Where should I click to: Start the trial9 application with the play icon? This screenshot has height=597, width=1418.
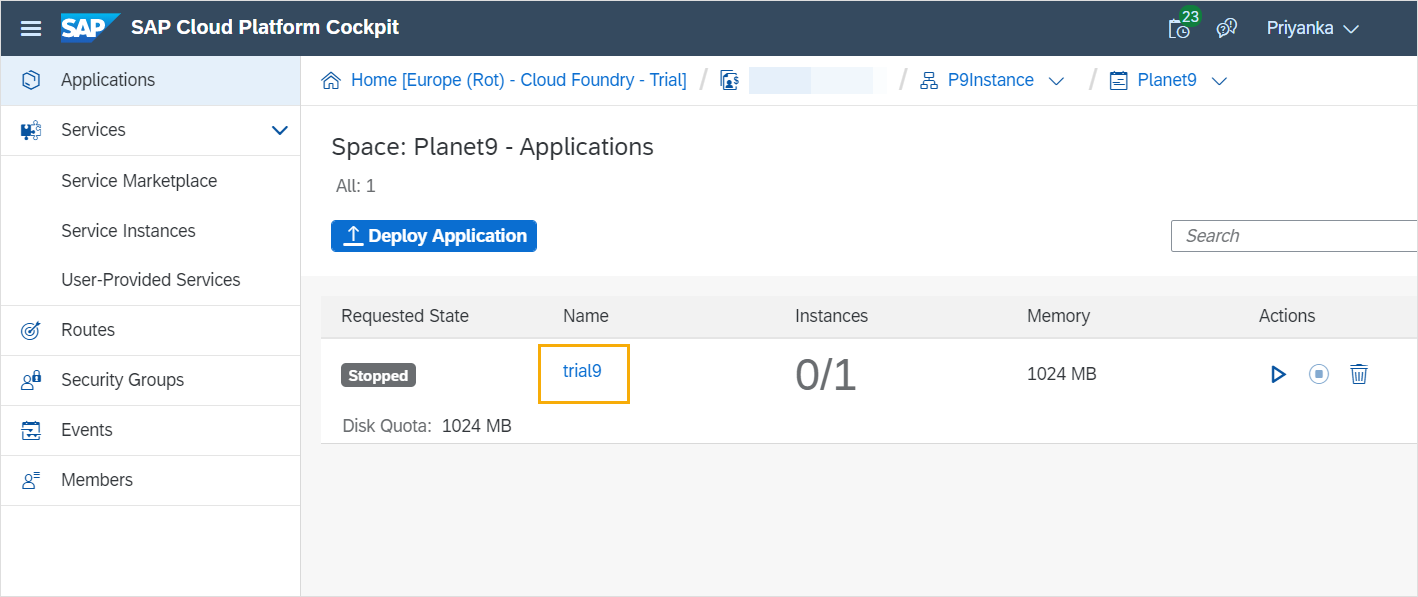(x=1278, y=373)
